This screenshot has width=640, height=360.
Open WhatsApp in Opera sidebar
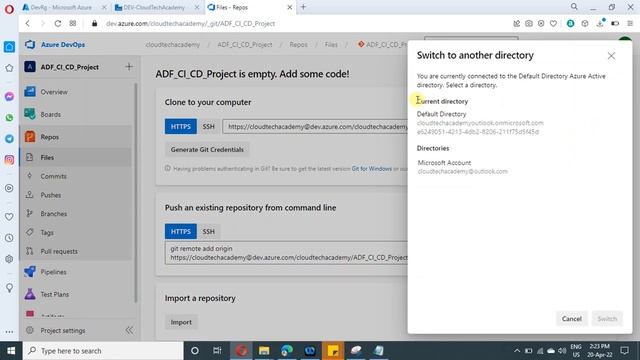[9, 118]
